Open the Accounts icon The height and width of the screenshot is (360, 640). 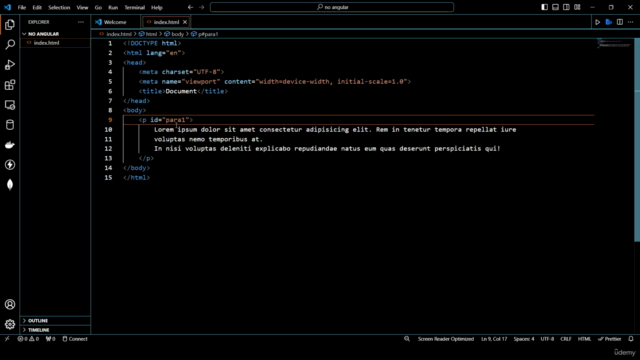click(10, 304)
